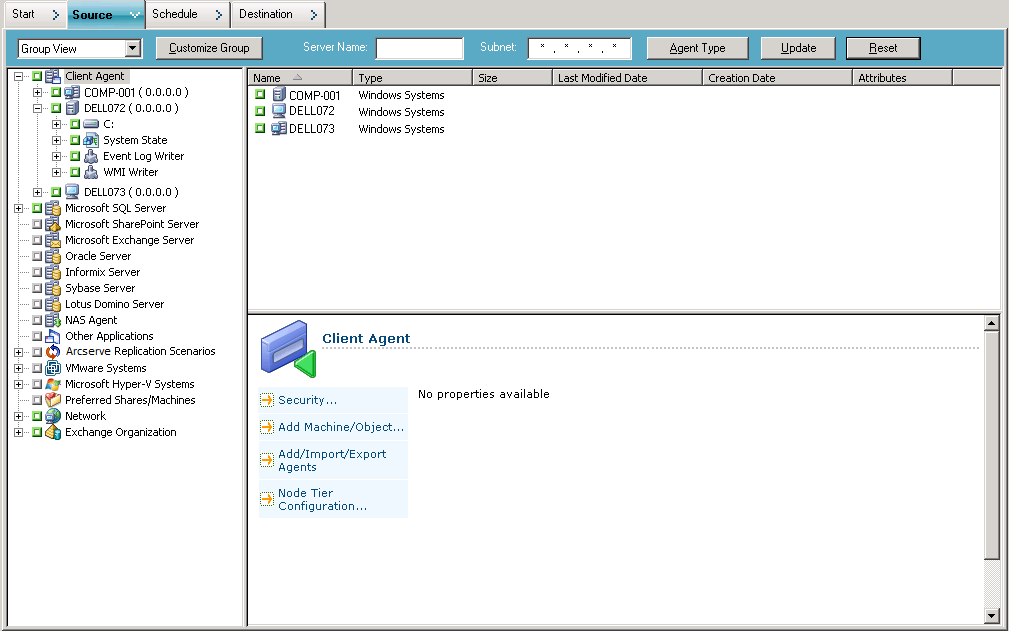Click the Preferred Shares/Machines icon
The image size is (1009, 631).
(53, 400)
